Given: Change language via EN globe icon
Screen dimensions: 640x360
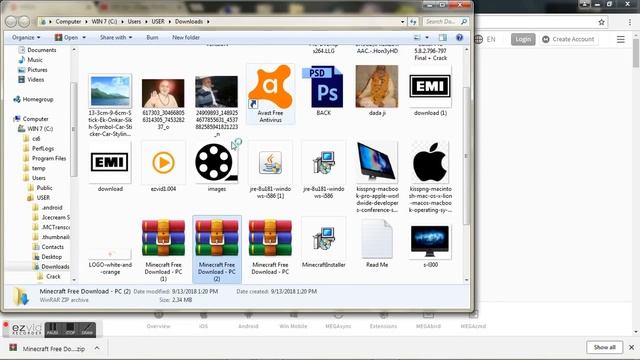Looking at the screenshot, I should click(485, 39).
